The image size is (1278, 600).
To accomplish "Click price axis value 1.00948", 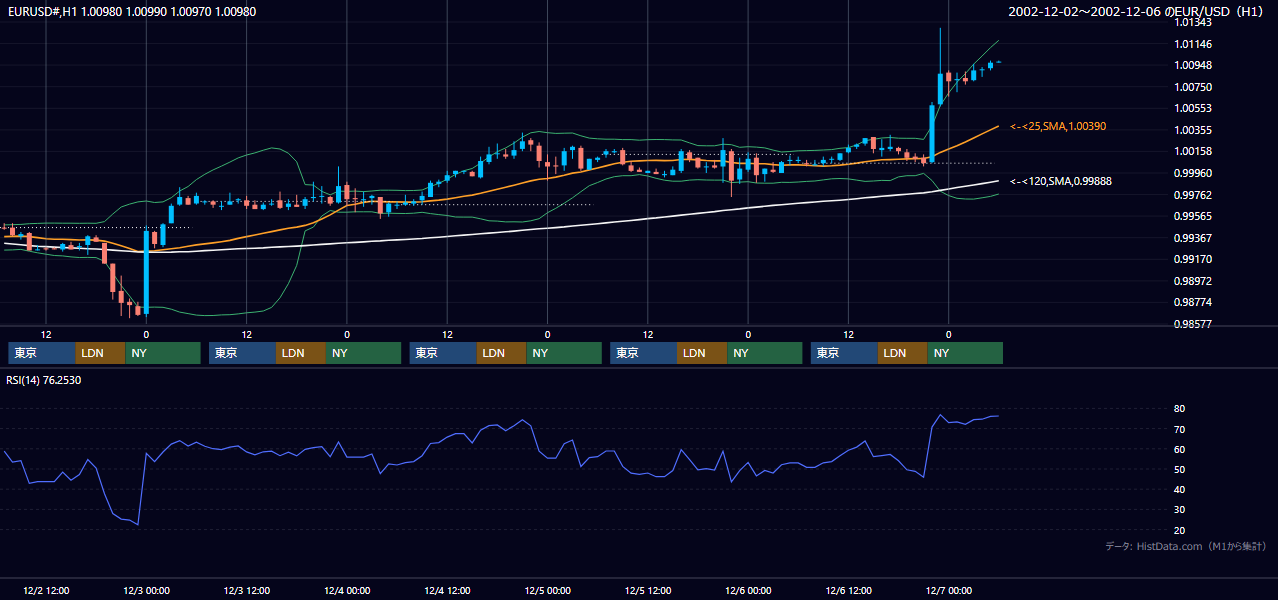I will 1192,66.
